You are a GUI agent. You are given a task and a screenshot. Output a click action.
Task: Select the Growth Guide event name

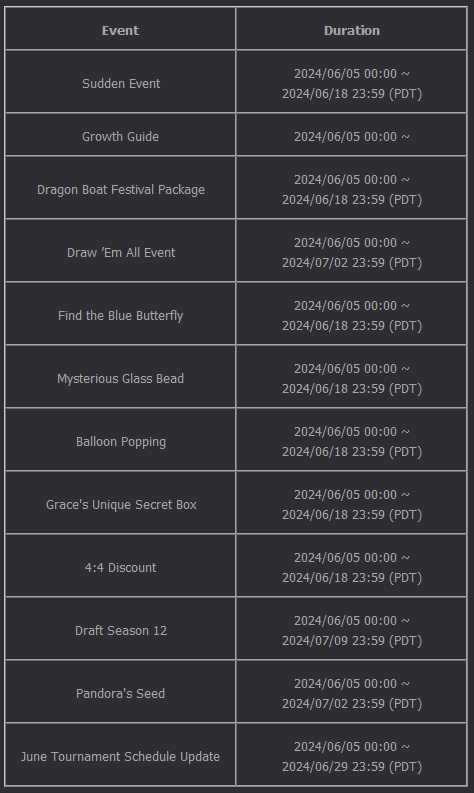[120, 137]
